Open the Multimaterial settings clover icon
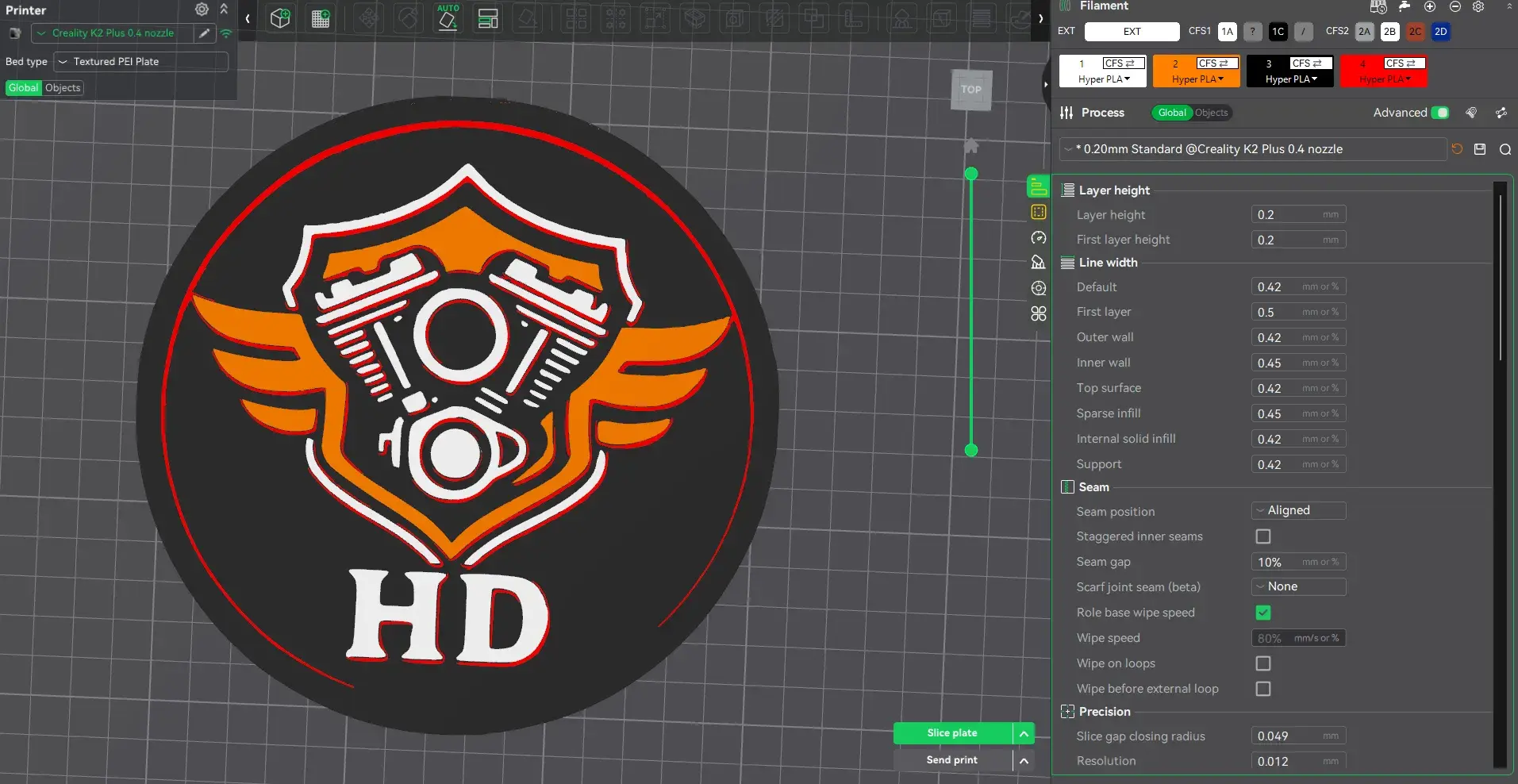The width and height of the screenshot is (1518, 784). pyautogui.click(x=1038, y=313)
